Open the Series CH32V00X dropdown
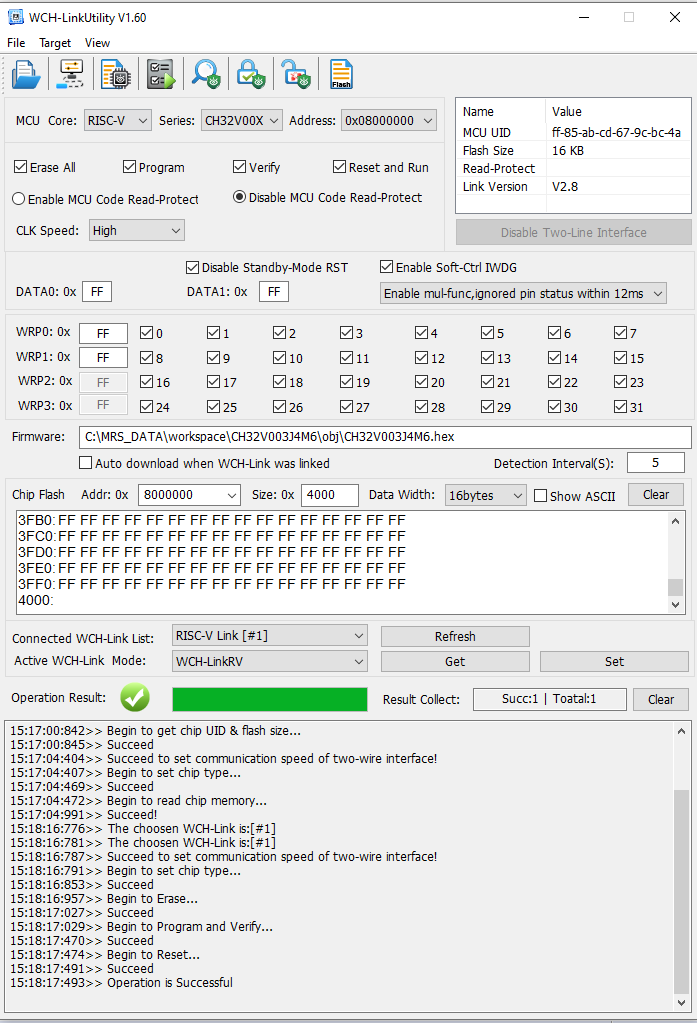 coord(242,120)
